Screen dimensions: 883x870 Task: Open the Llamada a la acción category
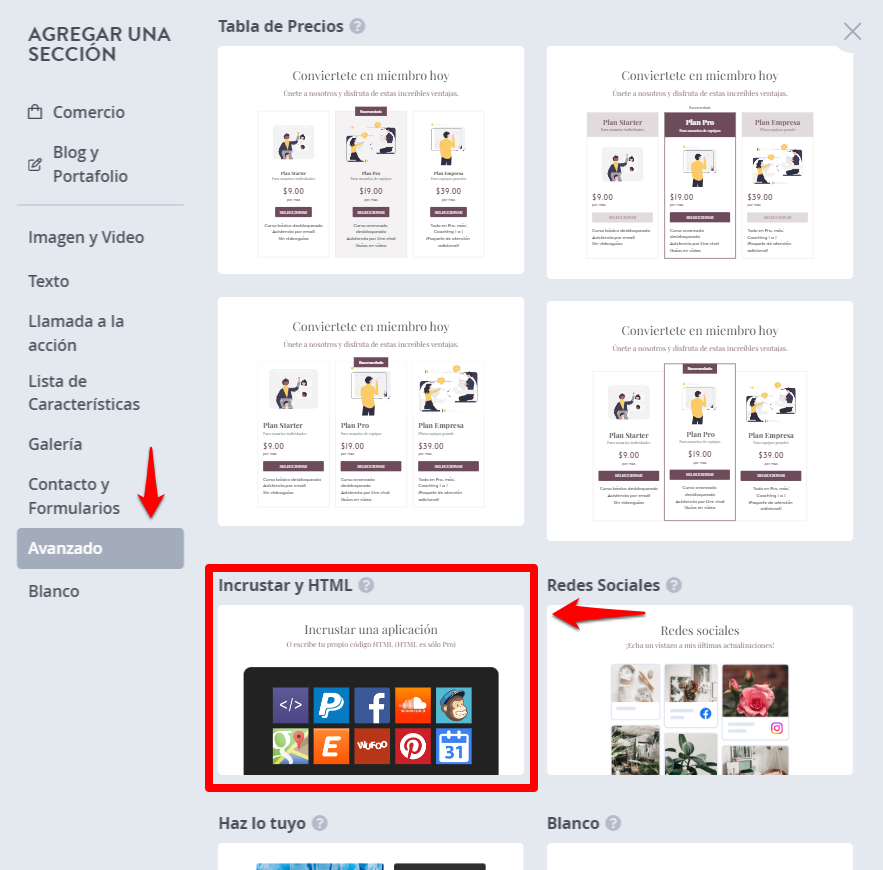(x=76, y=333)
